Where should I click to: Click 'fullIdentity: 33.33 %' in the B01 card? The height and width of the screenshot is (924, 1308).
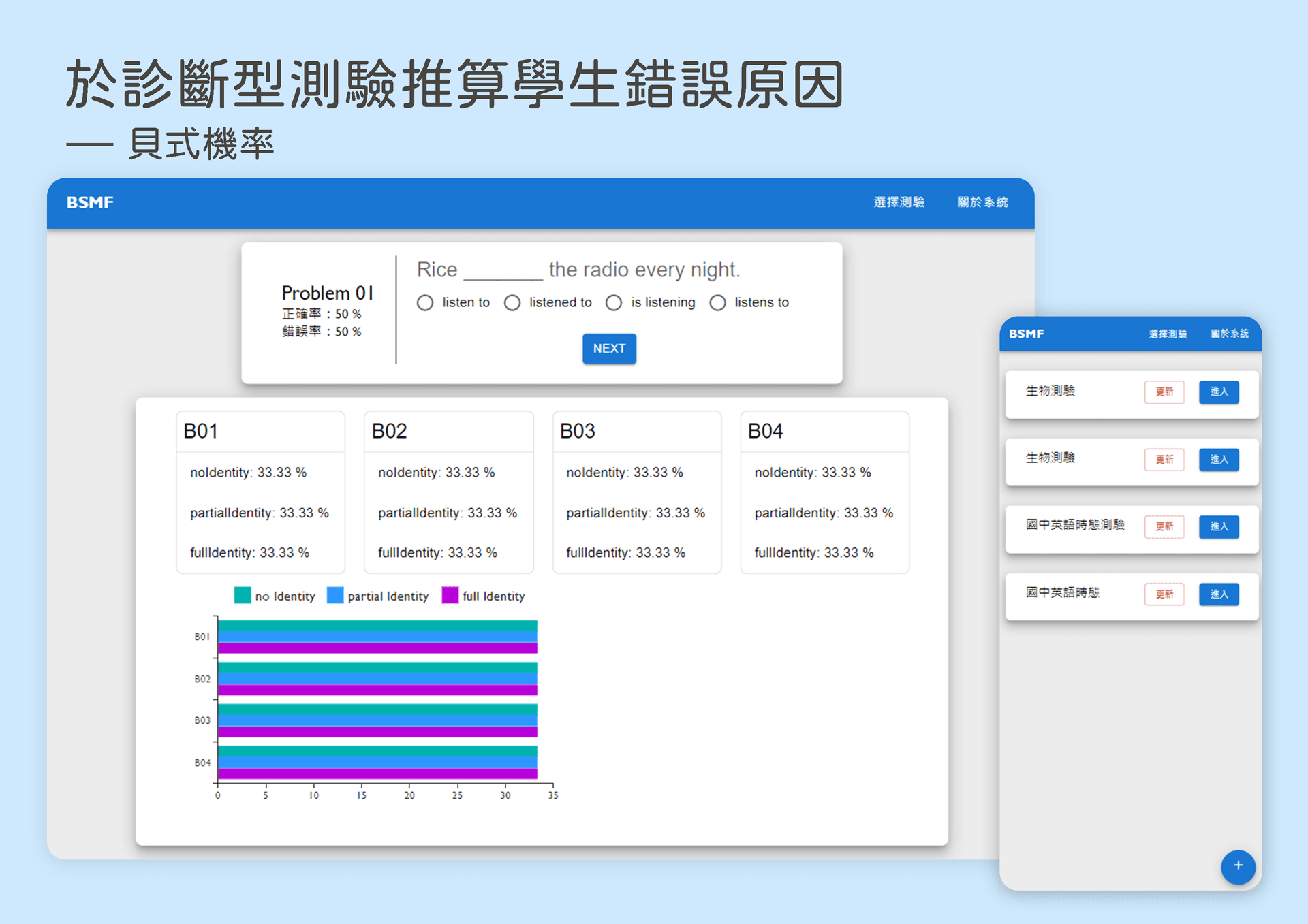(249, 553)
